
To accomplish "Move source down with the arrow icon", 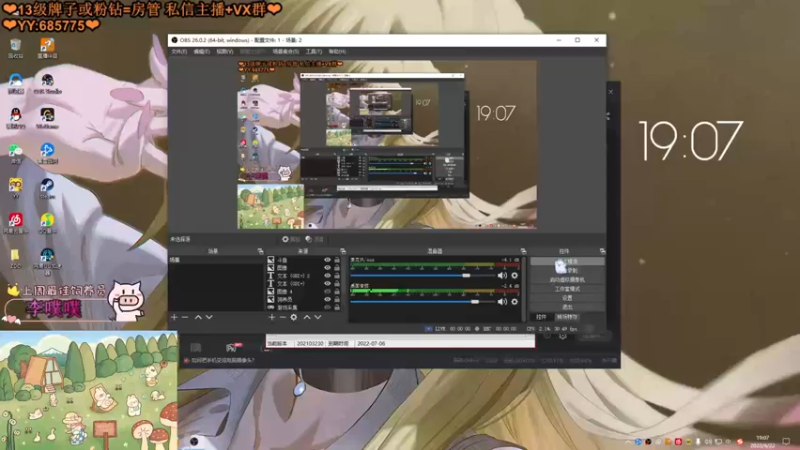I will tap(318, 317).
